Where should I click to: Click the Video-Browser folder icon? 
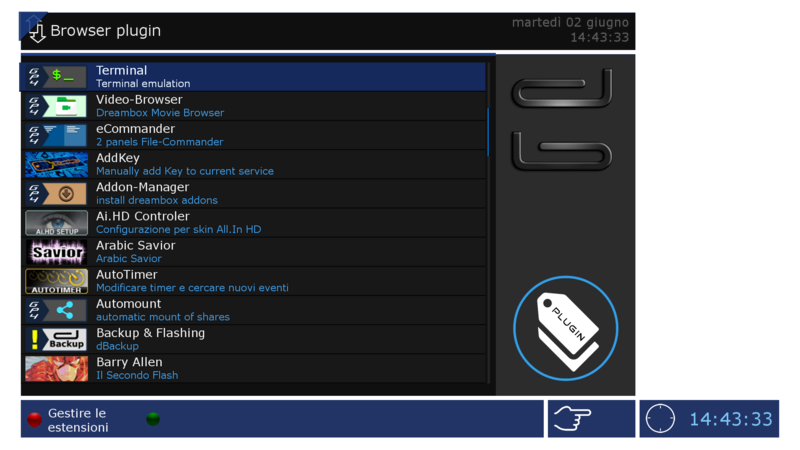tap(56, 106)
